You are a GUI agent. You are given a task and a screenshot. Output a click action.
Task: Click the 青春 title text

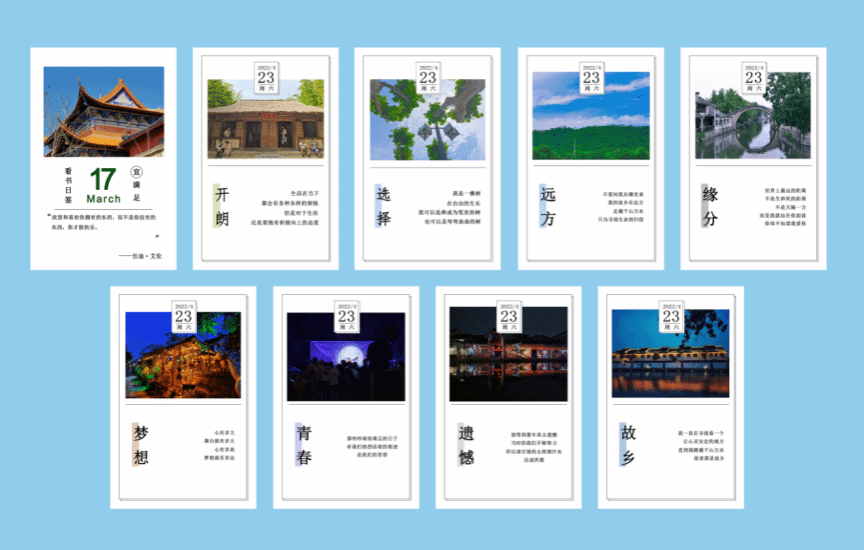(x=304, y=445)
